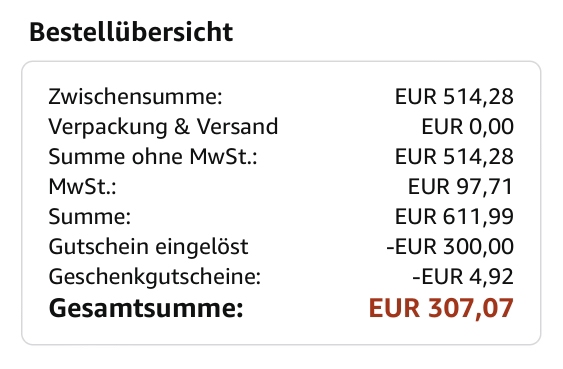Select the Gutschein eingelöst label
The image size is (563, 369).
pyautogui.click(x=148, y=247)
